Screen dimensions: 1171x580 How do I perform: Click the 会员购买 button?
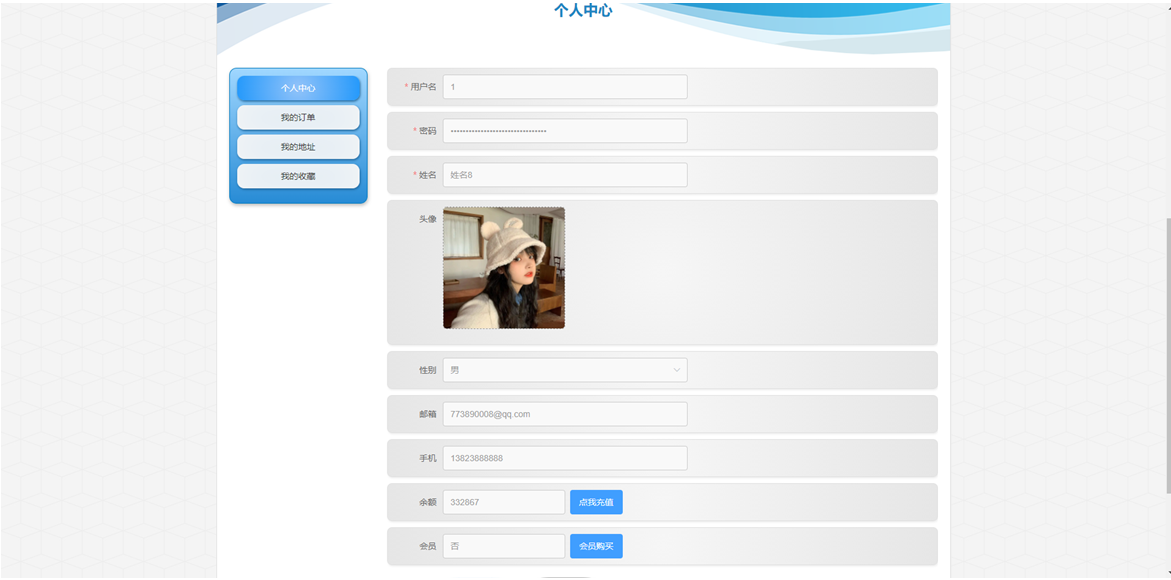click(596, 546)
